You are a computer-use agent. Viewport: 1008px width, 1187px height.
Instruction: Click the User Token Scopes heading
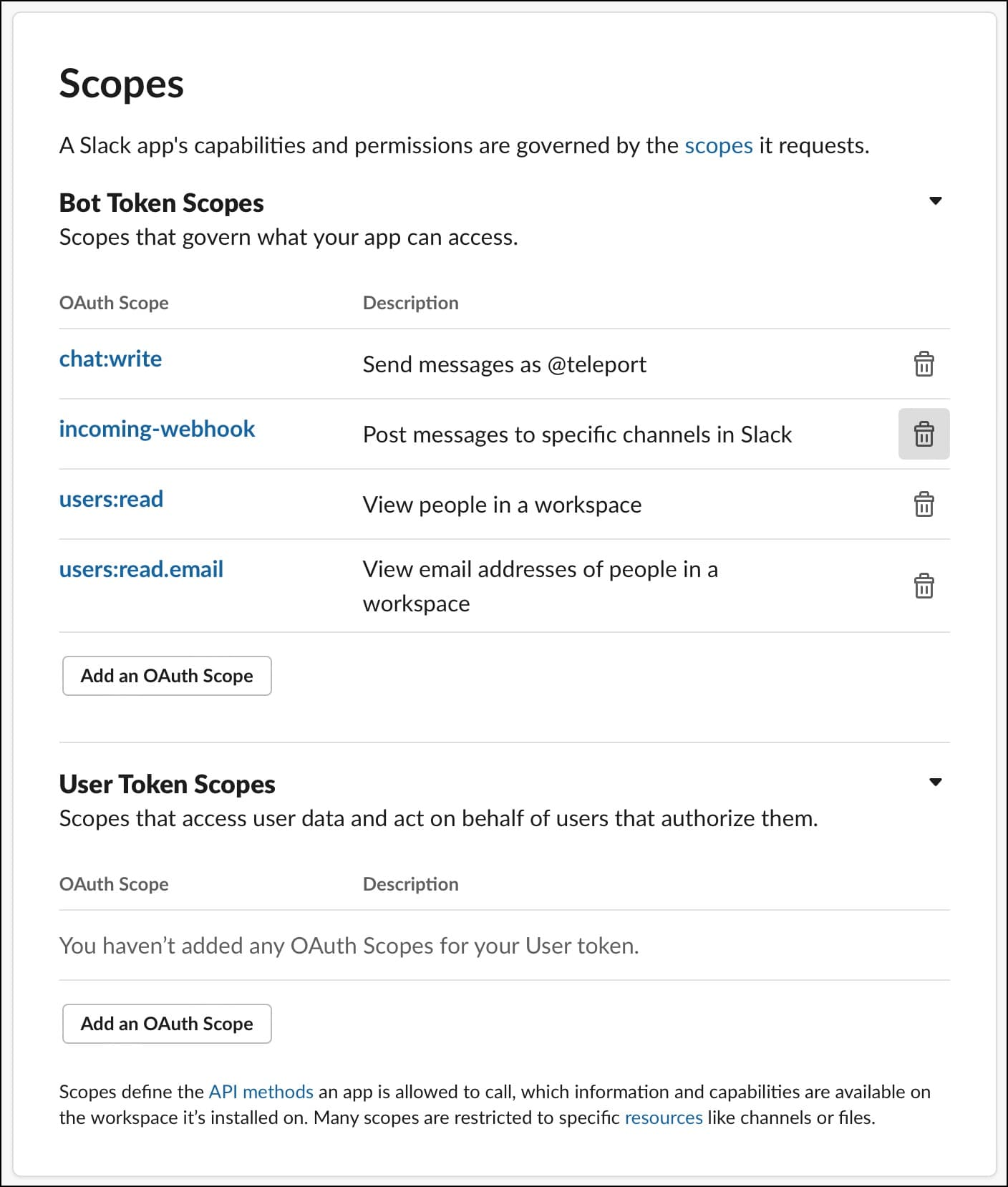[x=167, y=784]
